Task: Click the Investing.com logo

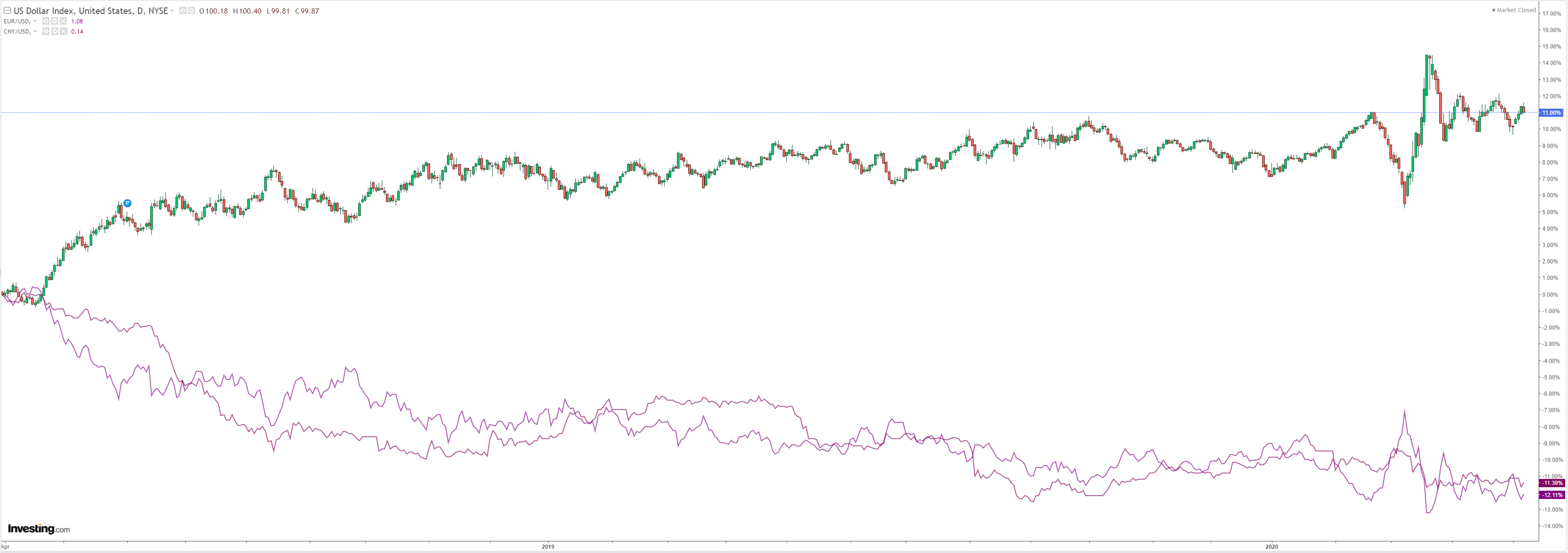Action: pyautogui.click(x=38, y=528)
